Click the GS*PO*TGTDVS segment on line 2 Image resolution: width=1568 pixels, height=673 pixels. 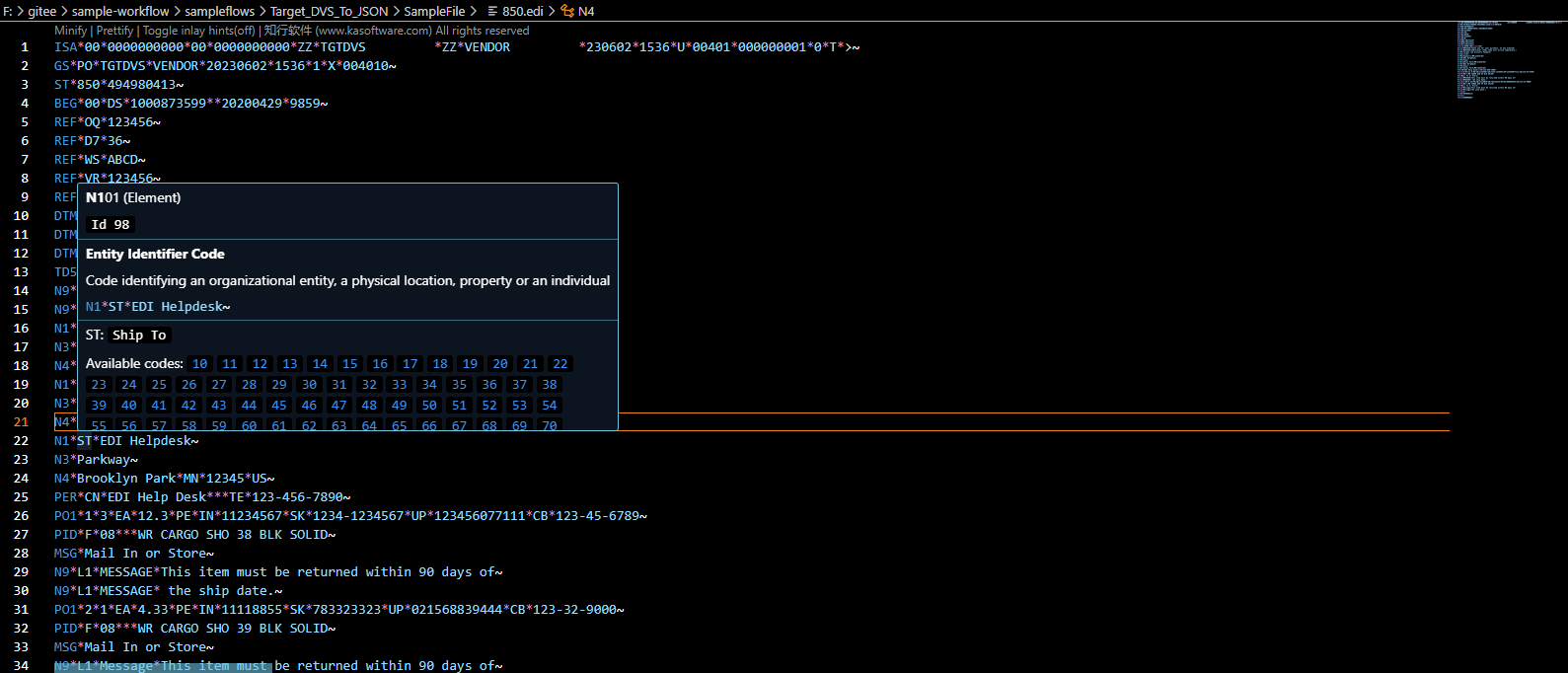225,66
